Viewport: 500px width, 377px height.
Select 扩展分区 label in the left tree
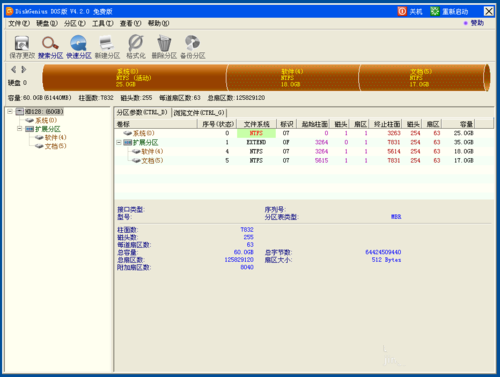[x=48, y=129]
